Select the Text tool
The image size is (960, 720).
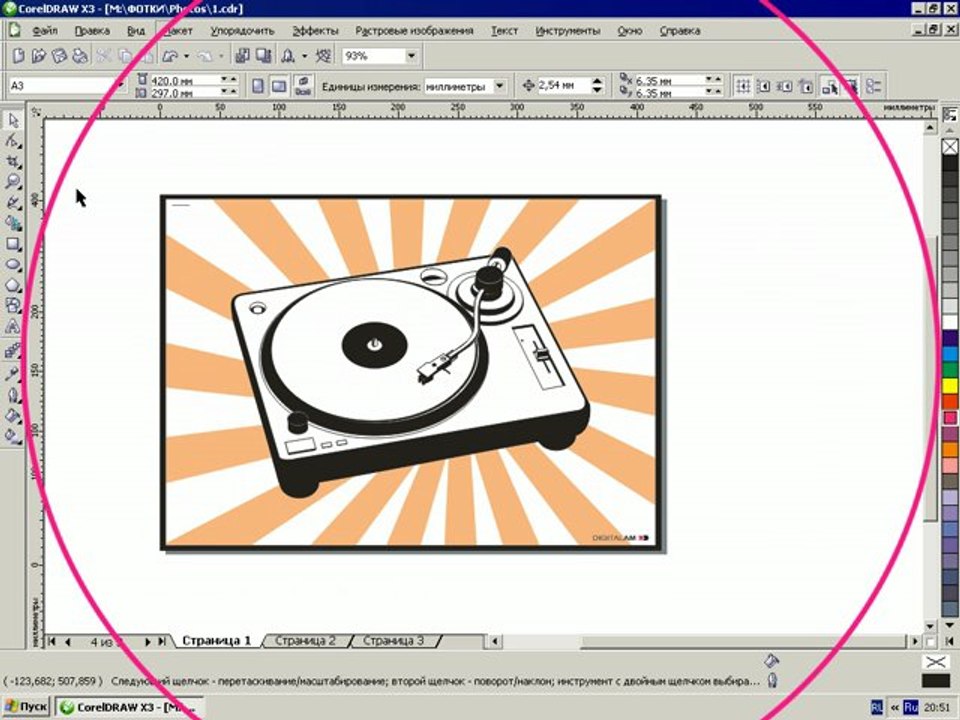13,326
